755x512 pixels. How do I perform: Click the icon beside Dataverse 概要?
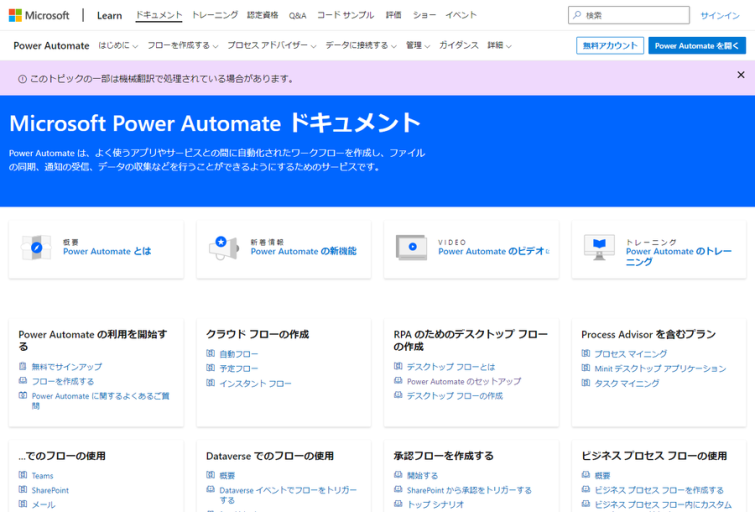point(210,475)
